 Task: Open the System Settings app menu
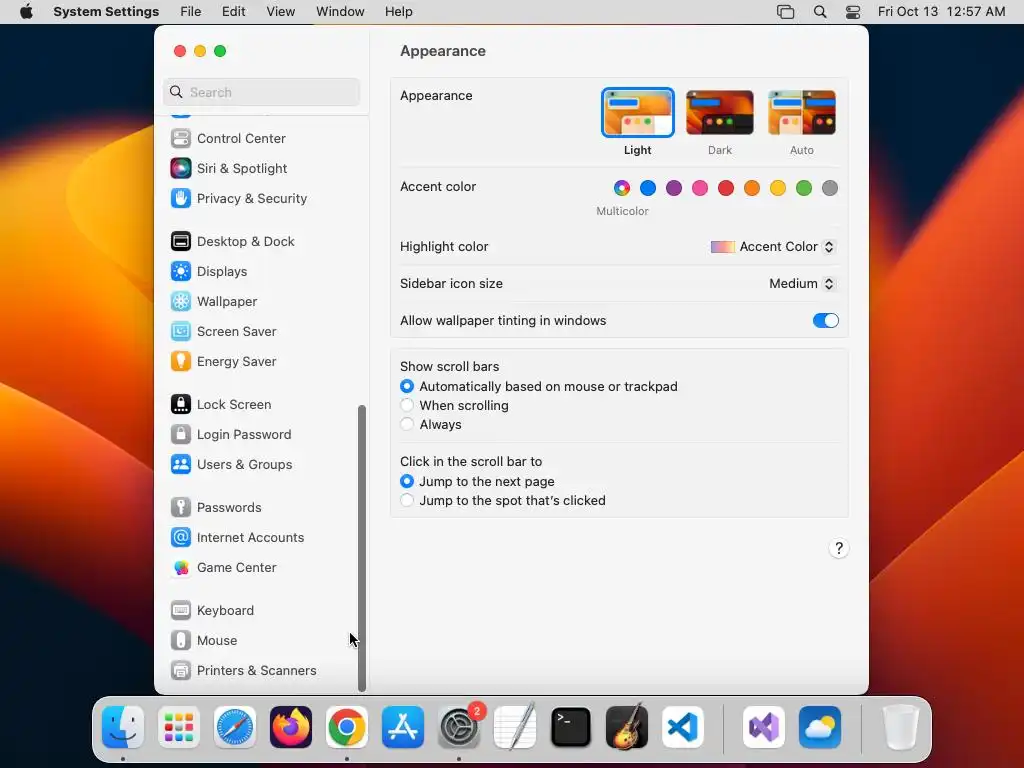point(106,12)
